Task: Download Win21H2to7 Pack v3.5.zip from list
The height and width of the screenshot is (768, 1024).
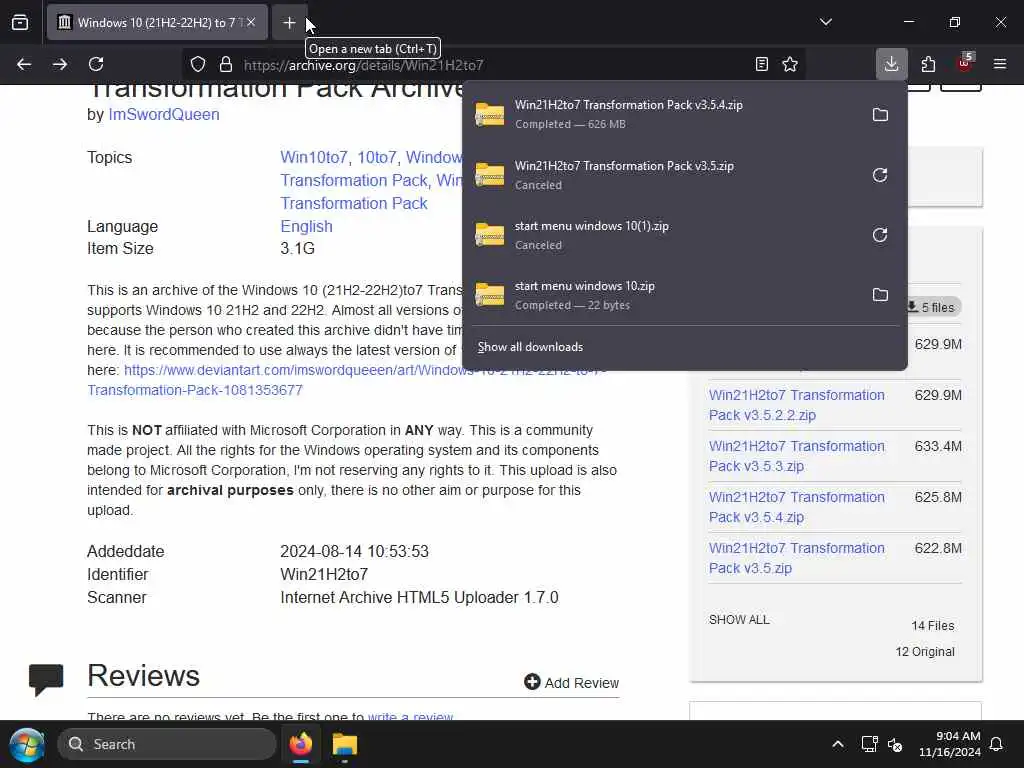Action: tap(797, 558)
